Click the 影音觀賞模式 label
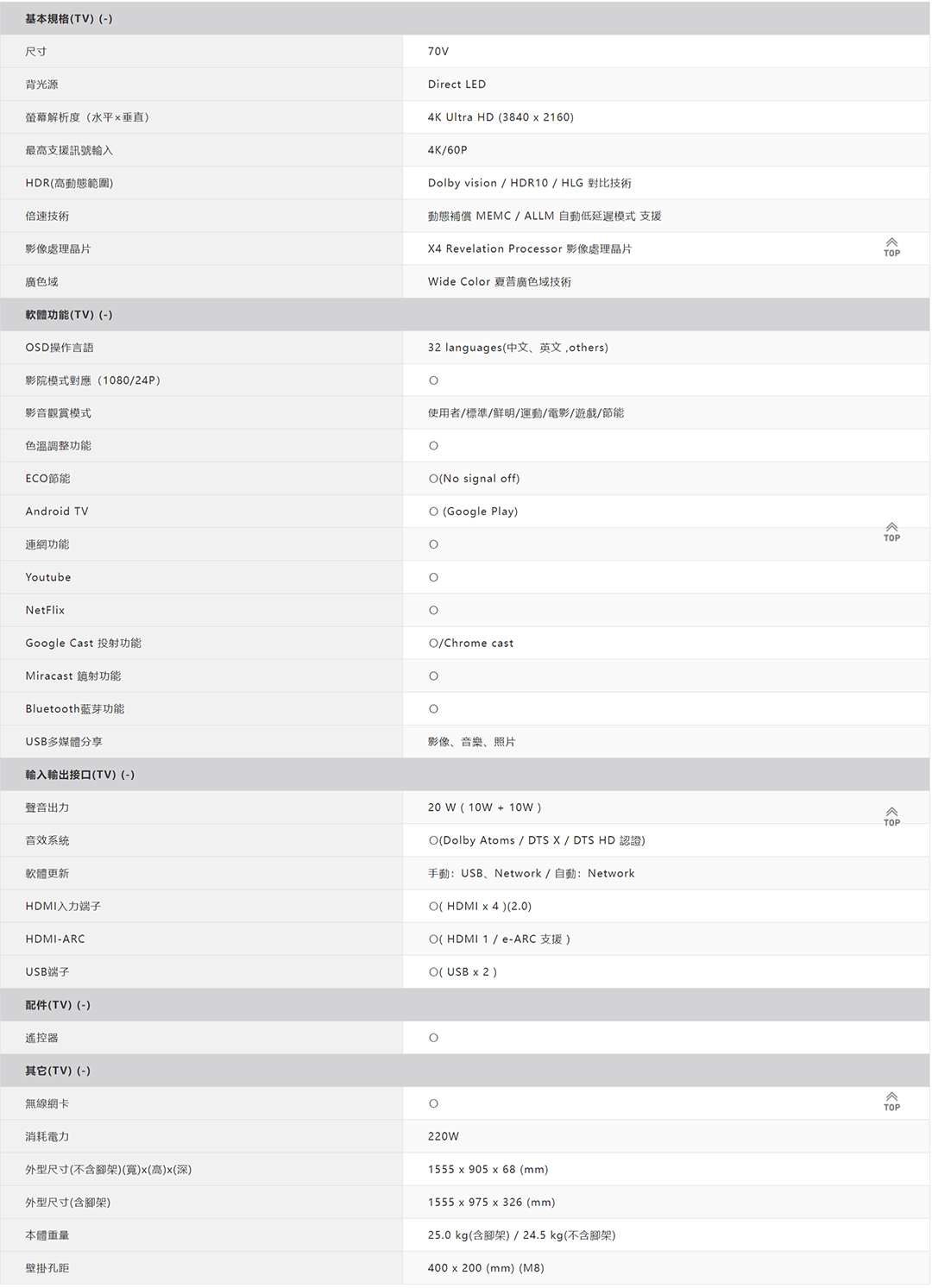932x1288 pixels. (x=58, y=413)
